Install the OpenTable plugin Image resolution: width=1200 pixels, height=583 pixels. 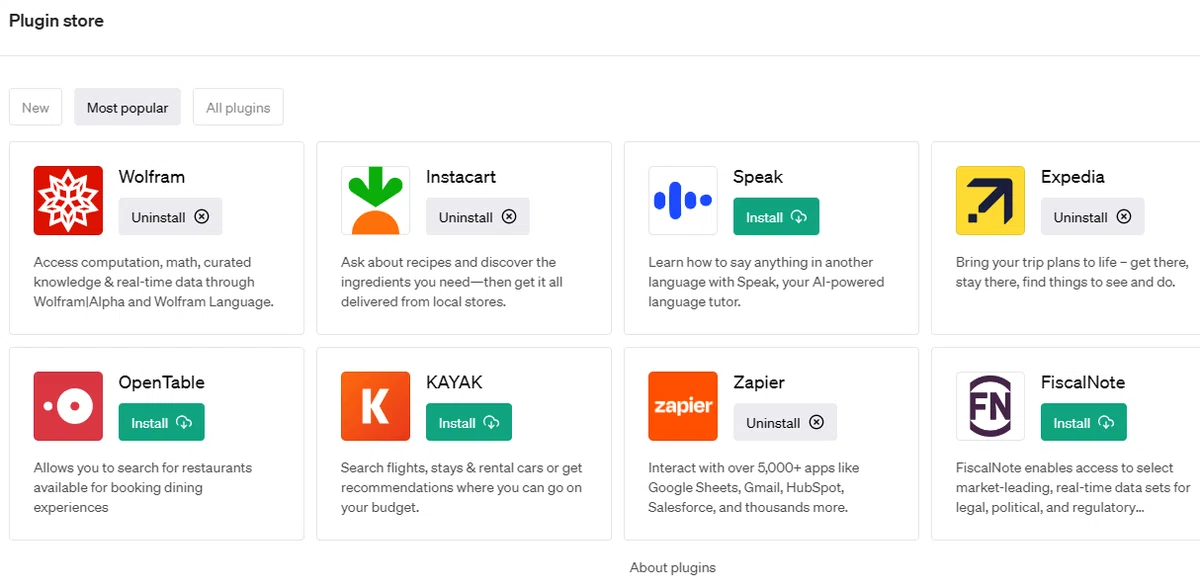[161, 422]
